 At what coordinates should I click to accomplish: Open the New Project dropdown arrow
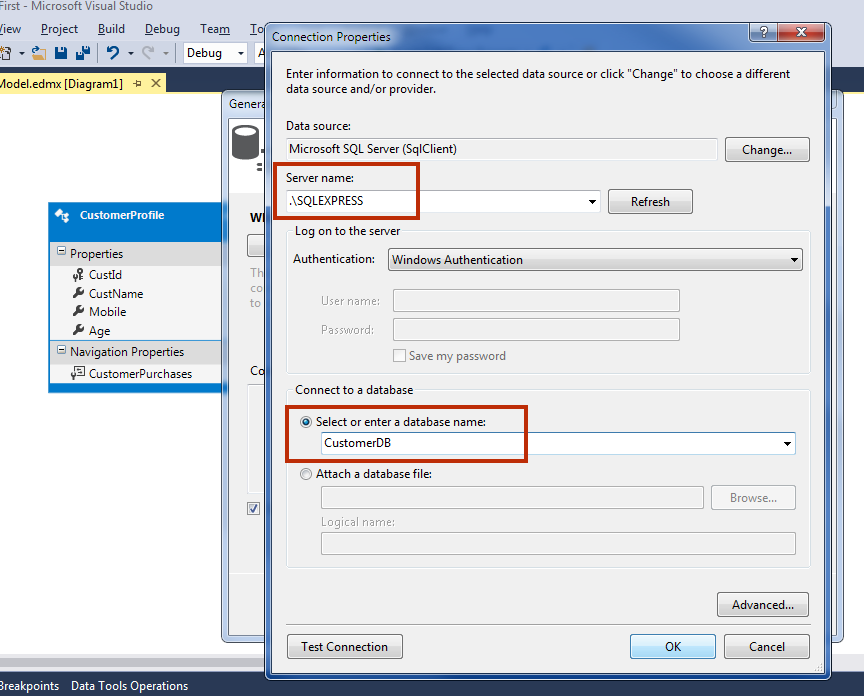pos(21,53)
